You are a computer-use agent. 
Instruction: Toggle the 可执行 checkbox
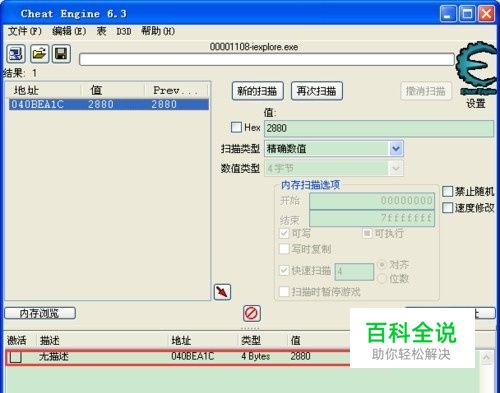[367, 233]
